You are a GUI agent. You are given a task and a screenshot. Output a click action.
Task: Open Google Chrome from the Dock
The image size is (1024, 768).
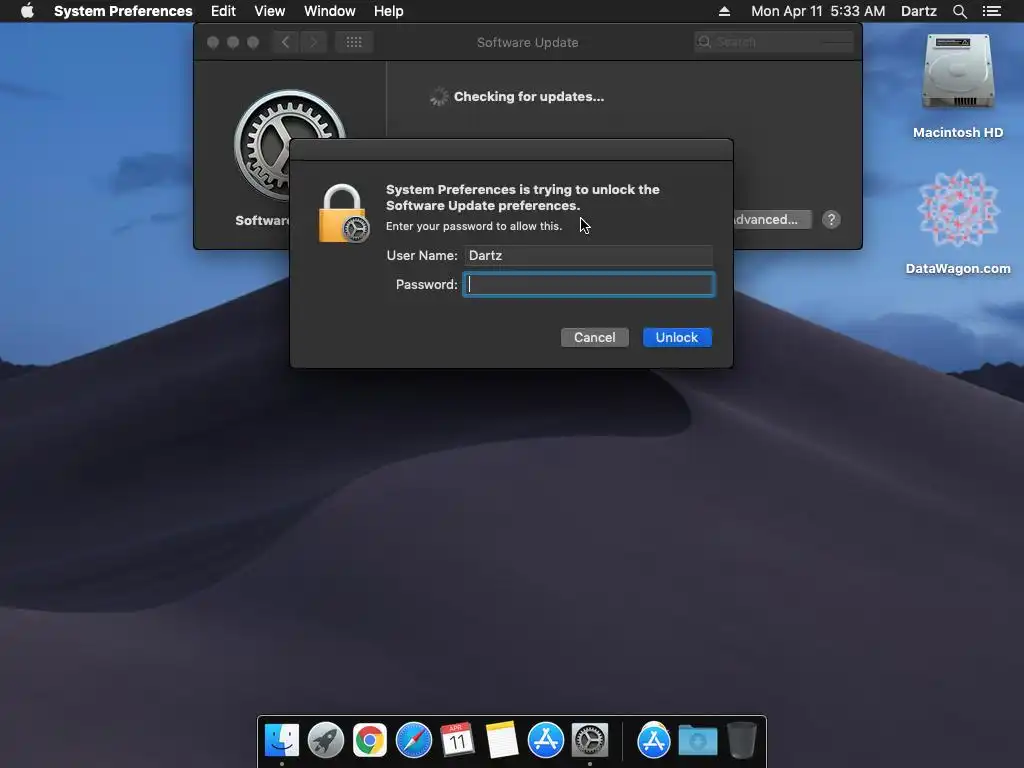[370, 741]
